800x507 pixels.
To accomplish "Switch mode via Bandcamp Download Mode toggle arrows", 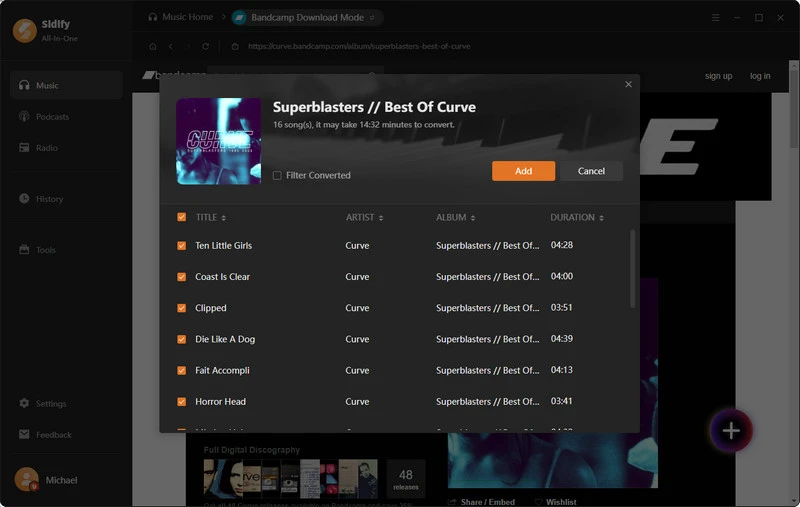I will click(372, 18).
